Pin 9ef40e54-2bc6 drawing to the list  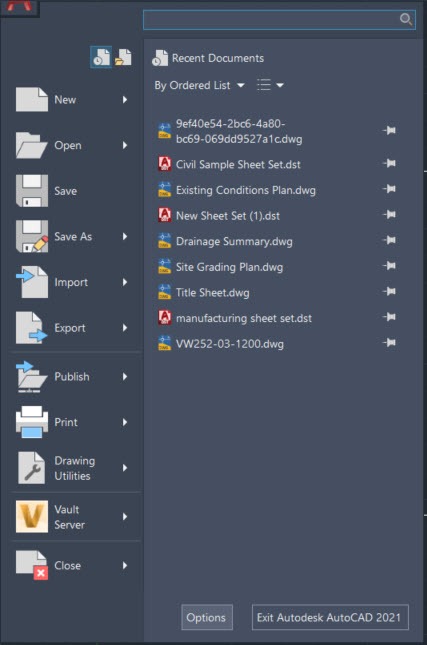point(389,130)
